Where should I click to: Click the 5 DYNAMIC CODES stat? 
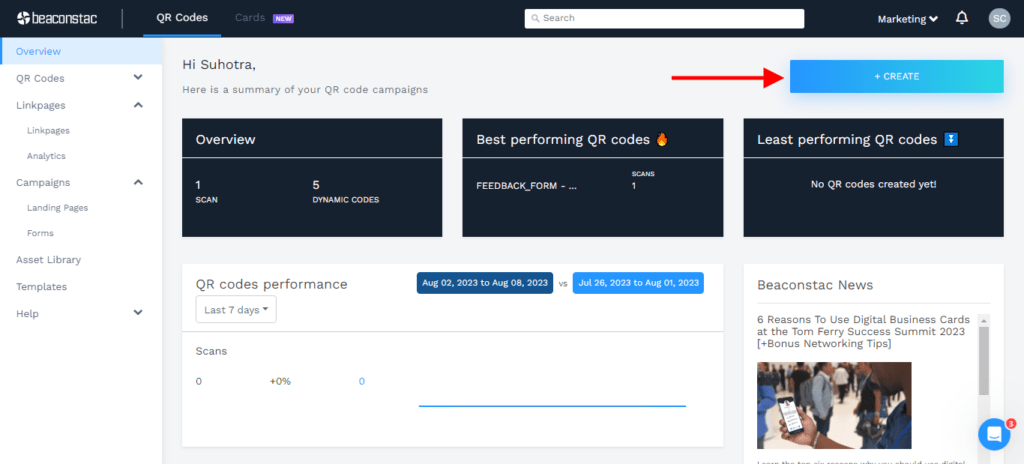(345, 191)
